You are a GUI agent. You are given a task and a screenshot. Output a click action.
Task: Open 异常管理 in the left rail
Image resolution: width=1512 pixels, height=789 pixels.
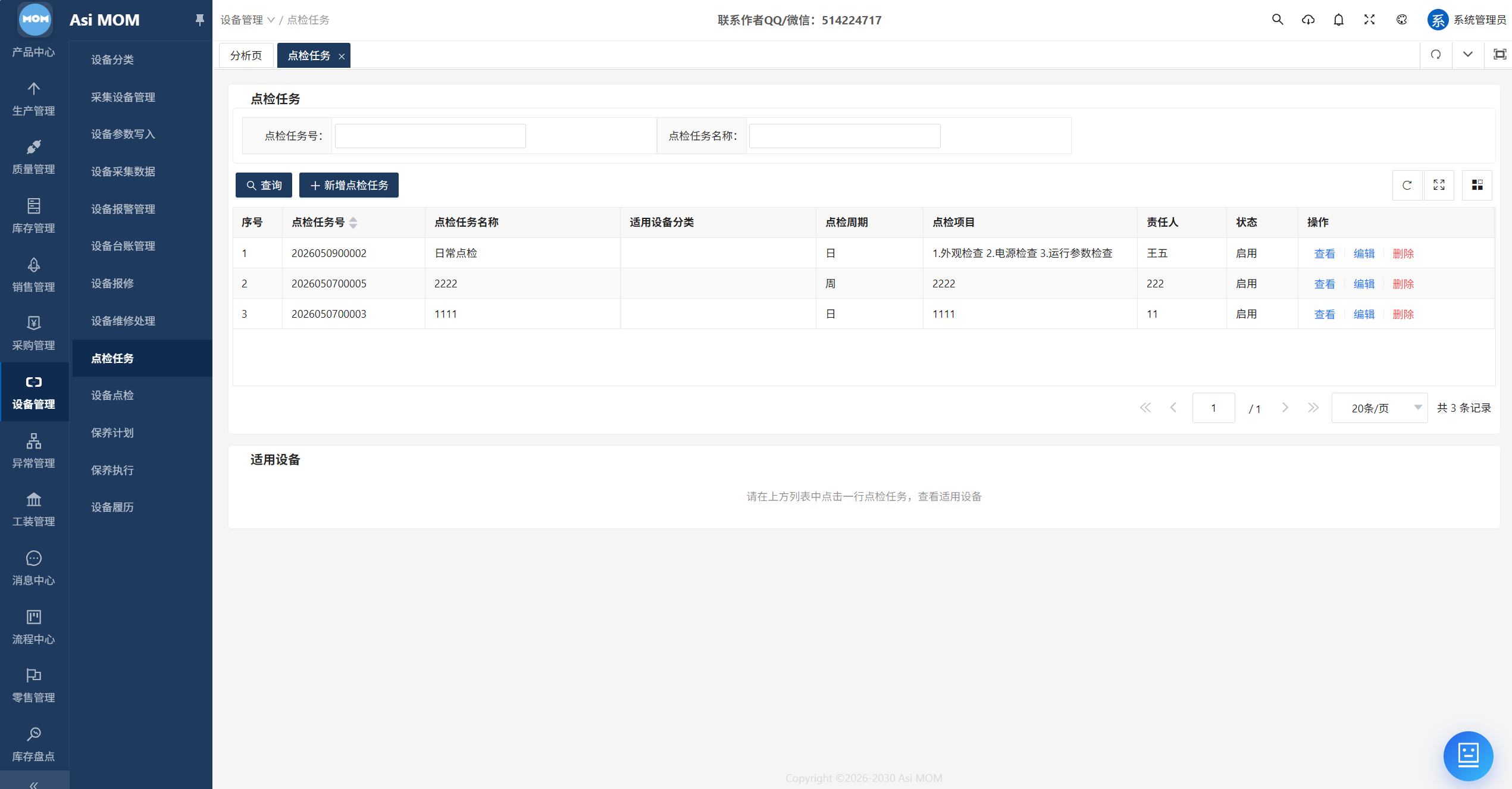34,452
